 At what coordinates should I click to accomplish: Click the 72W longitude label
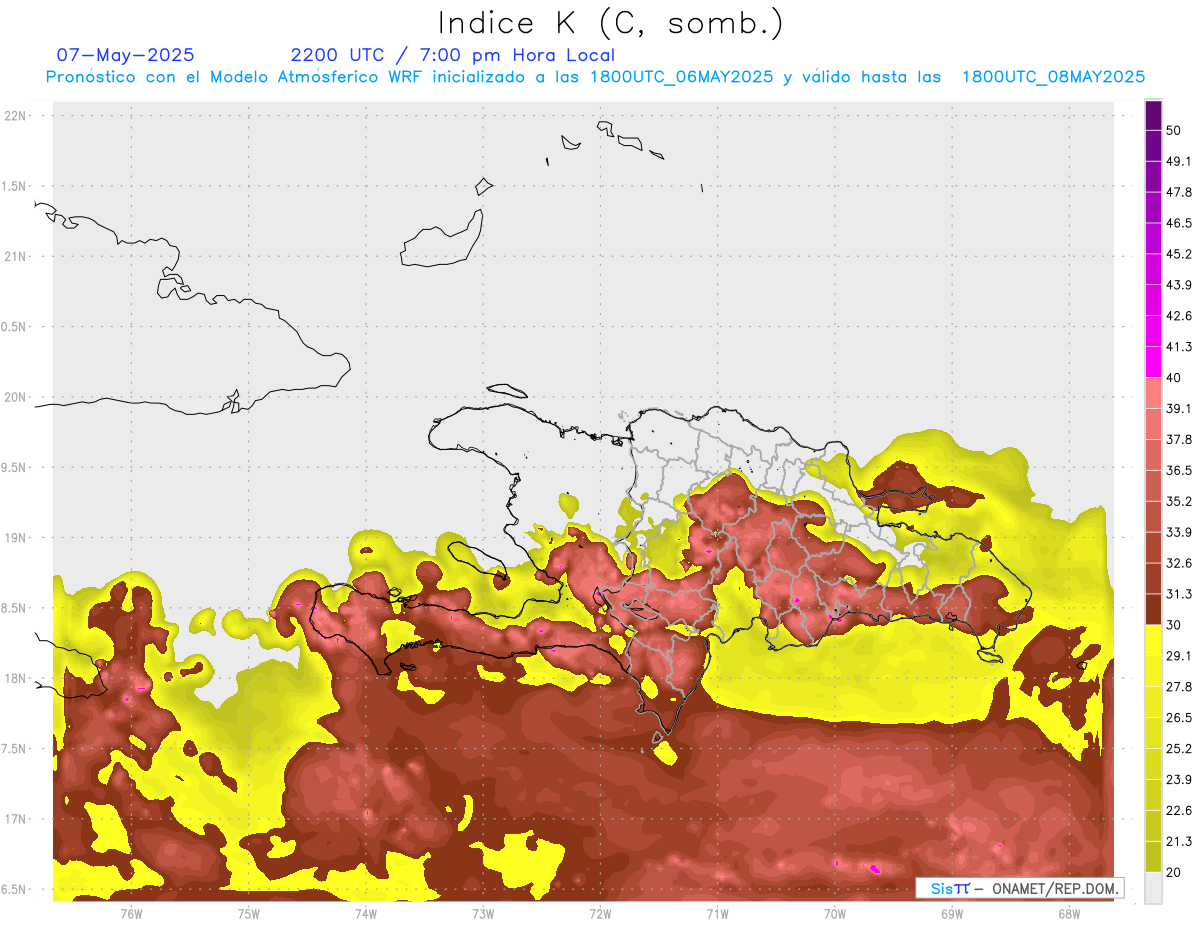tap(600, 913)
